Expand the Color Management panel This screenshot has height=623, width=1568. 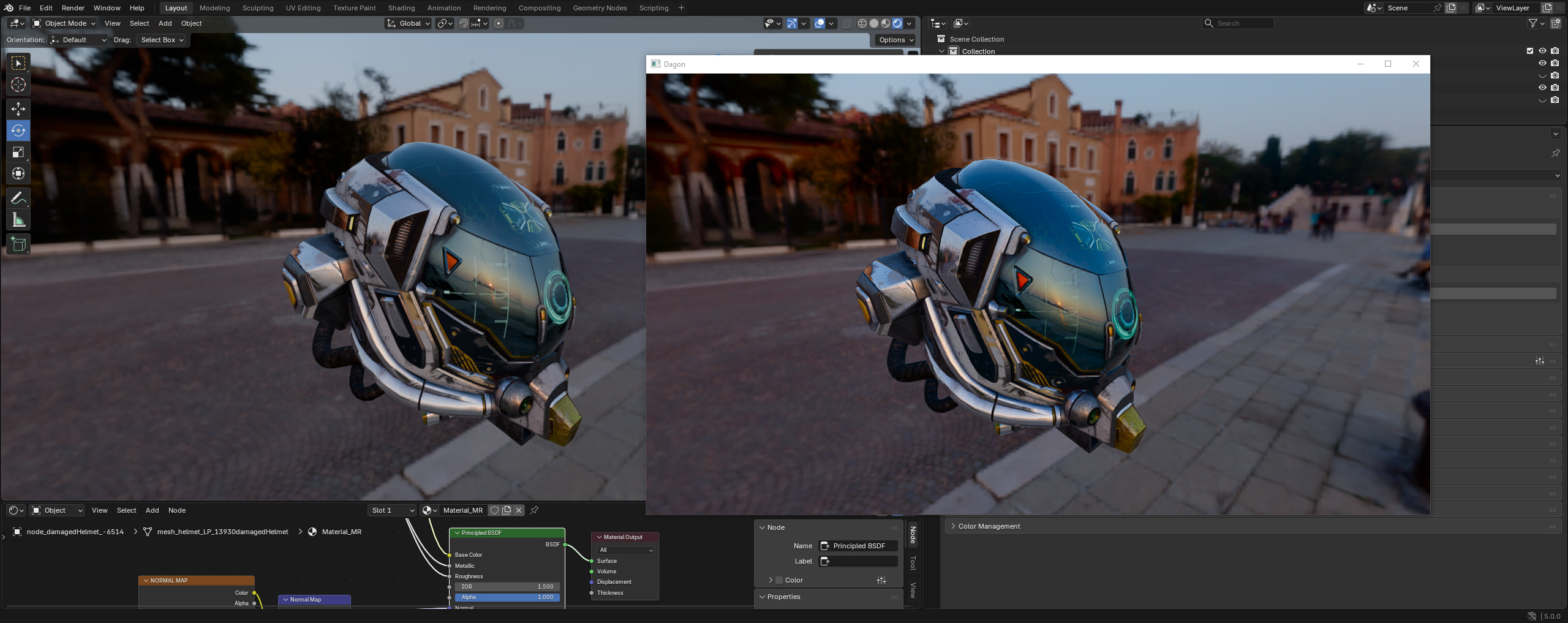point(989,526)
